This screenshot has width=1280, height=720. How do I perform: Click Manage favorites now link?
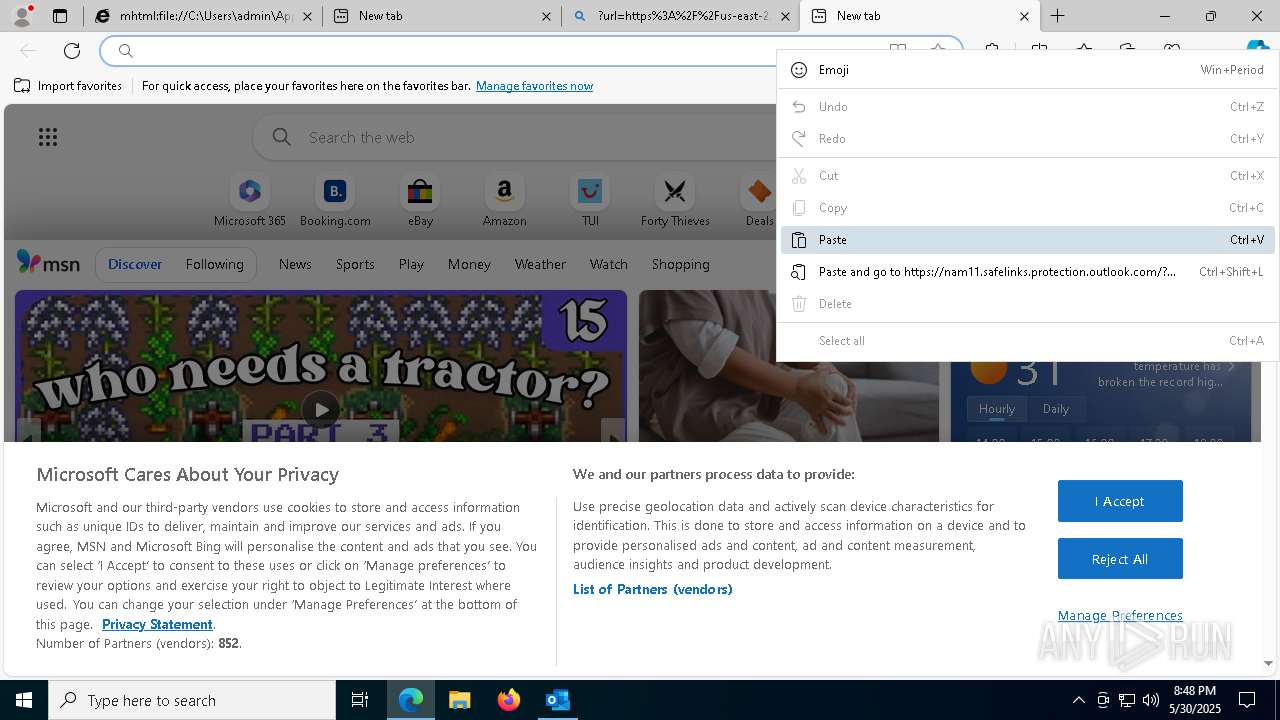pyautogui.click(x=534, y=86)
